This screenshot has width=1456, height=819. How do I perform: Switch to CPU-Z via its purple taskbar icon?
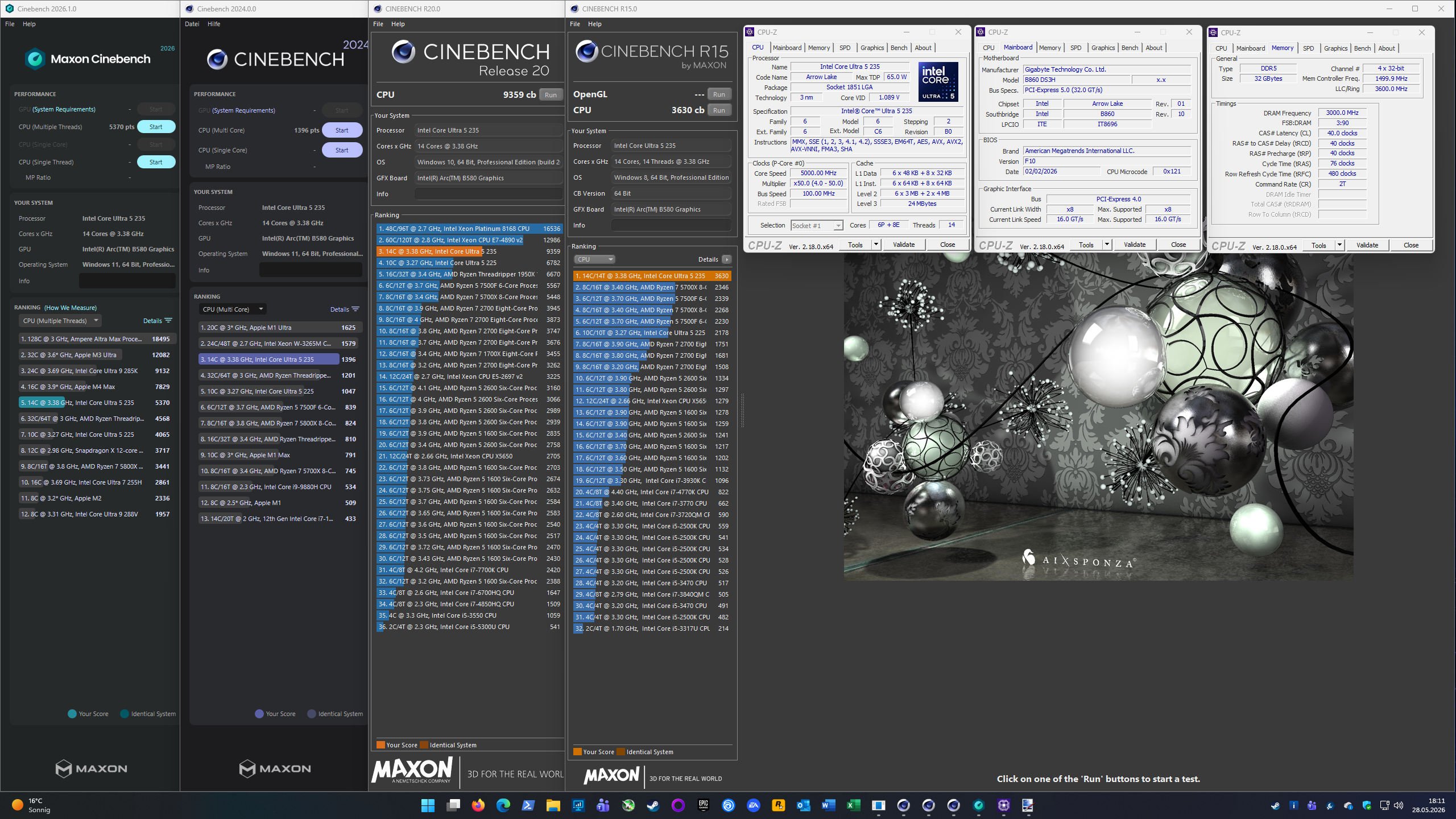point(1003,805)
